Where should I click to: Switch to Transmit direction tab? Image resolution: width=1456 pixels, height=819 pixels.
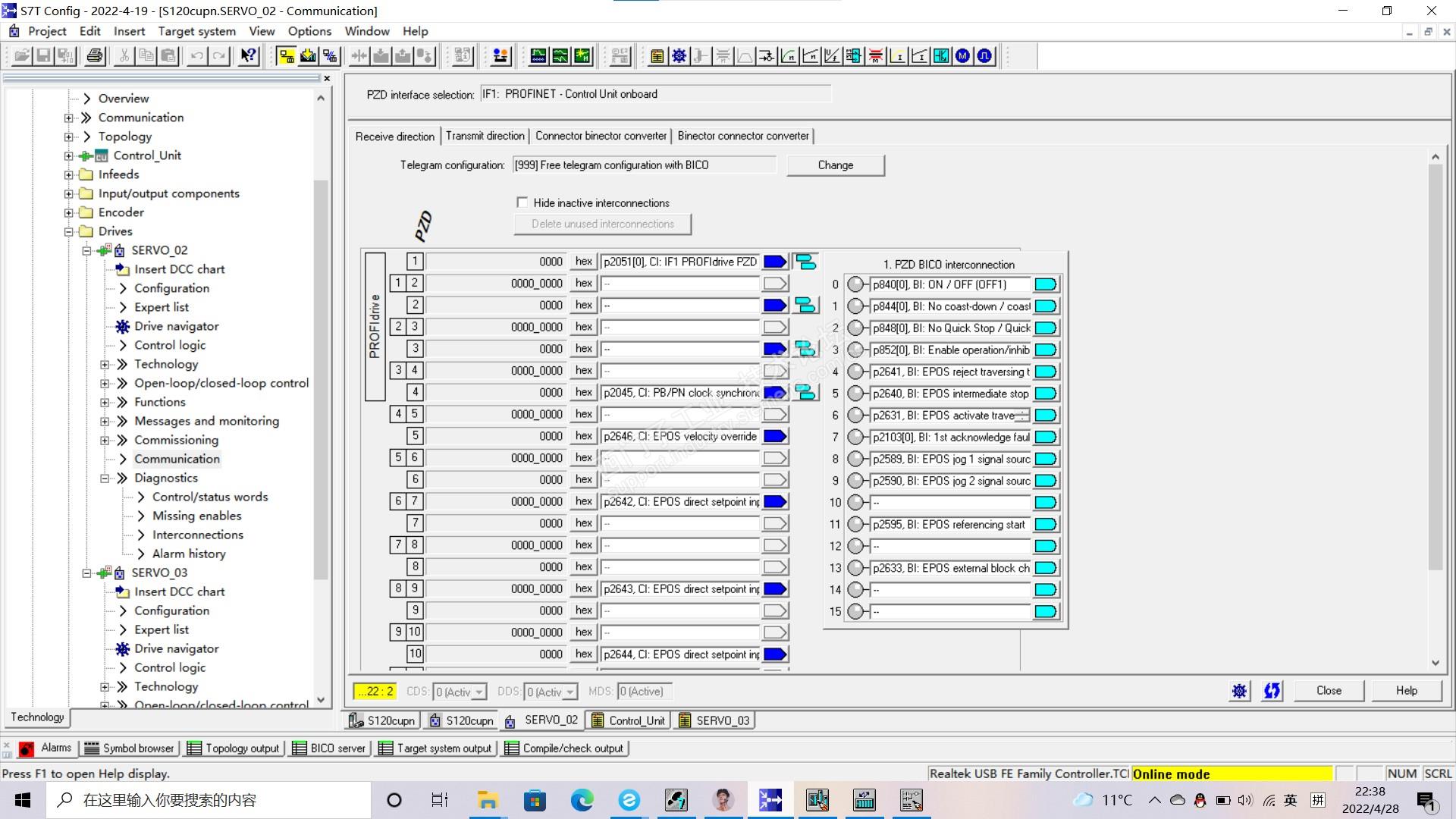(x=485, y=136)
